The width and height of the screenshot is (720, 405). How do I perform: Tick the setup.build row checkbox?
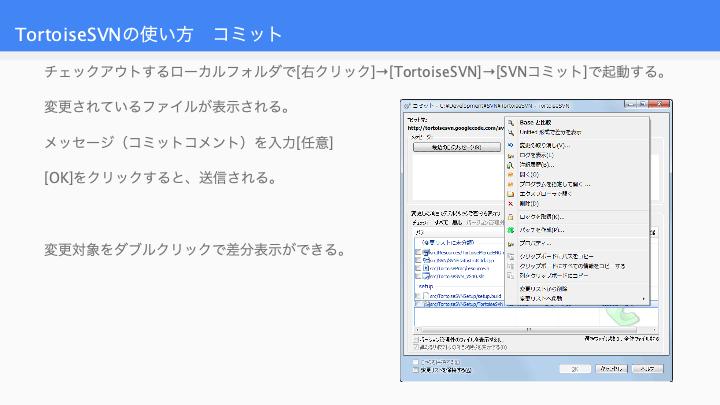tap(418, 296)
